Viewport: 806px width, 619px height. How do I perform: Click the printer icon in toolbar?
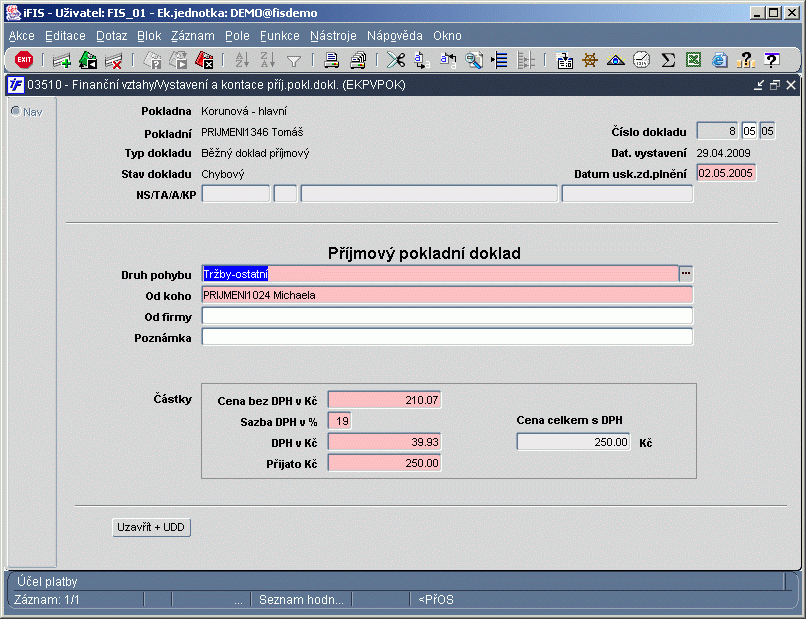pos(331,60)
